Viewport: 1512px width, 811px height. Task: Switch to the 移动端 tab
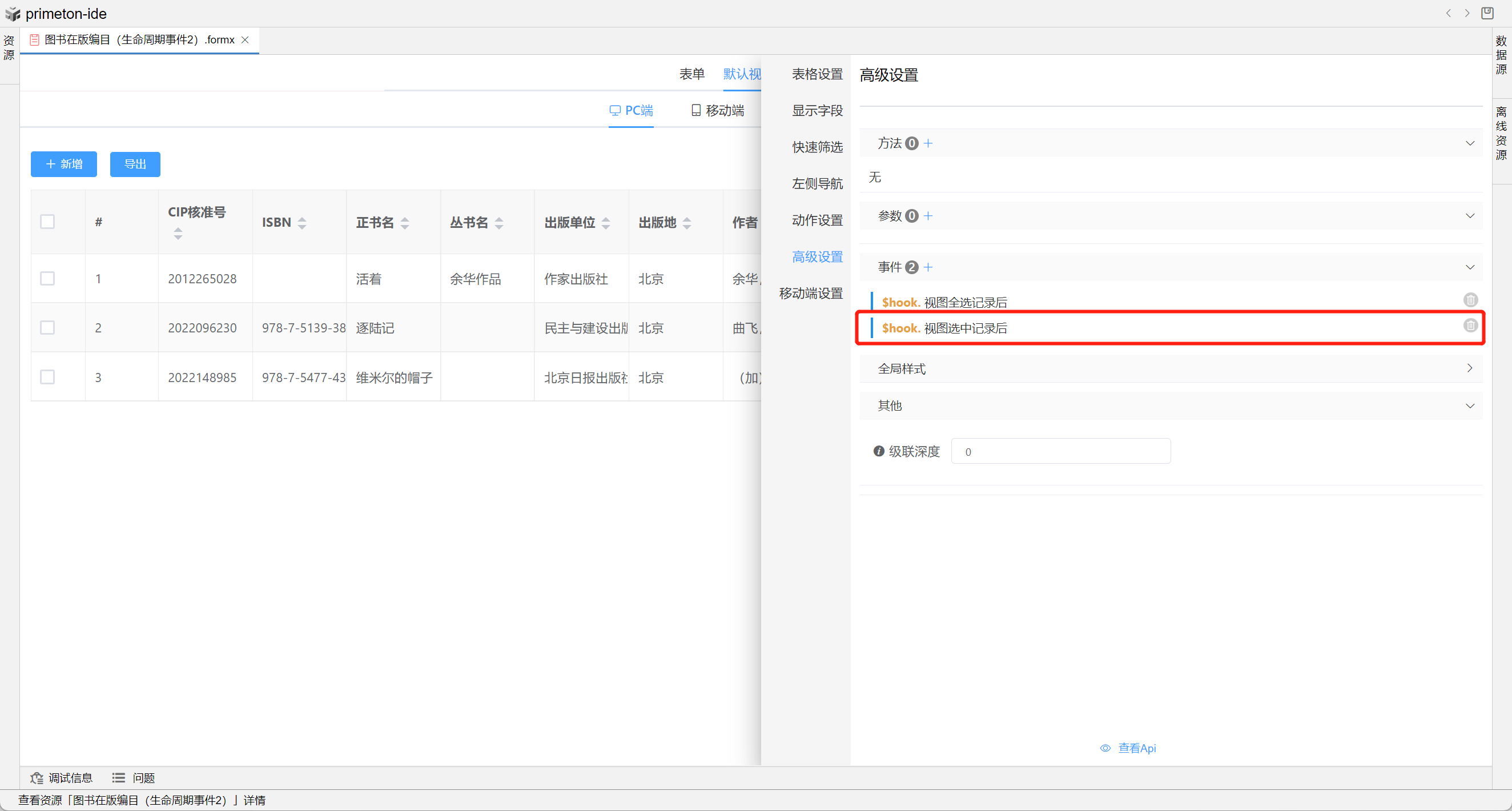tap(717, 110)
